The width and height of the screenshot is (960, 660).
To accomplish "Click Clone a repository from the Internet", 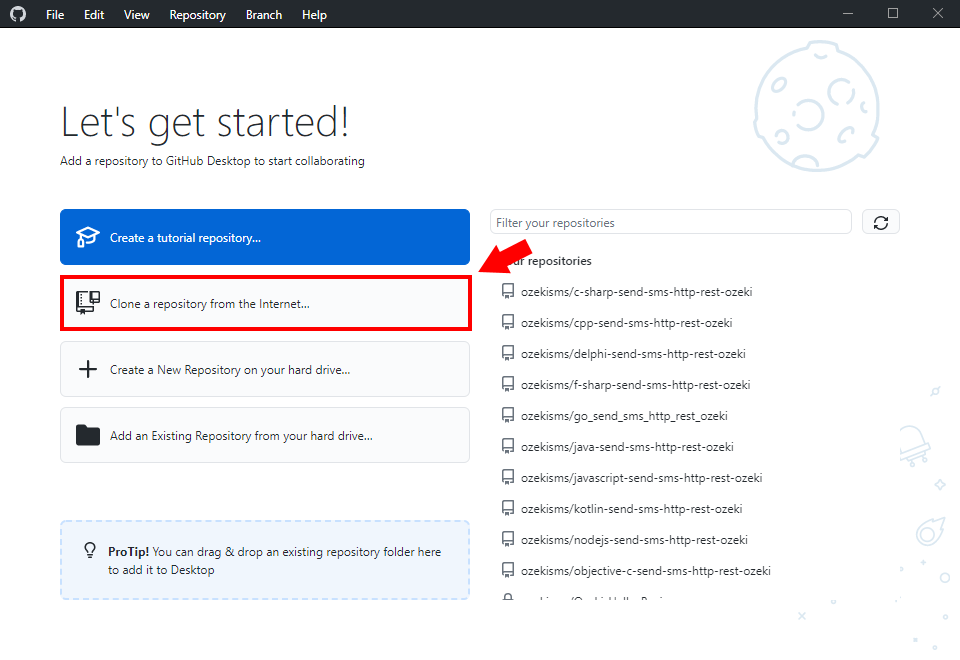I will (x=265, y=302).
